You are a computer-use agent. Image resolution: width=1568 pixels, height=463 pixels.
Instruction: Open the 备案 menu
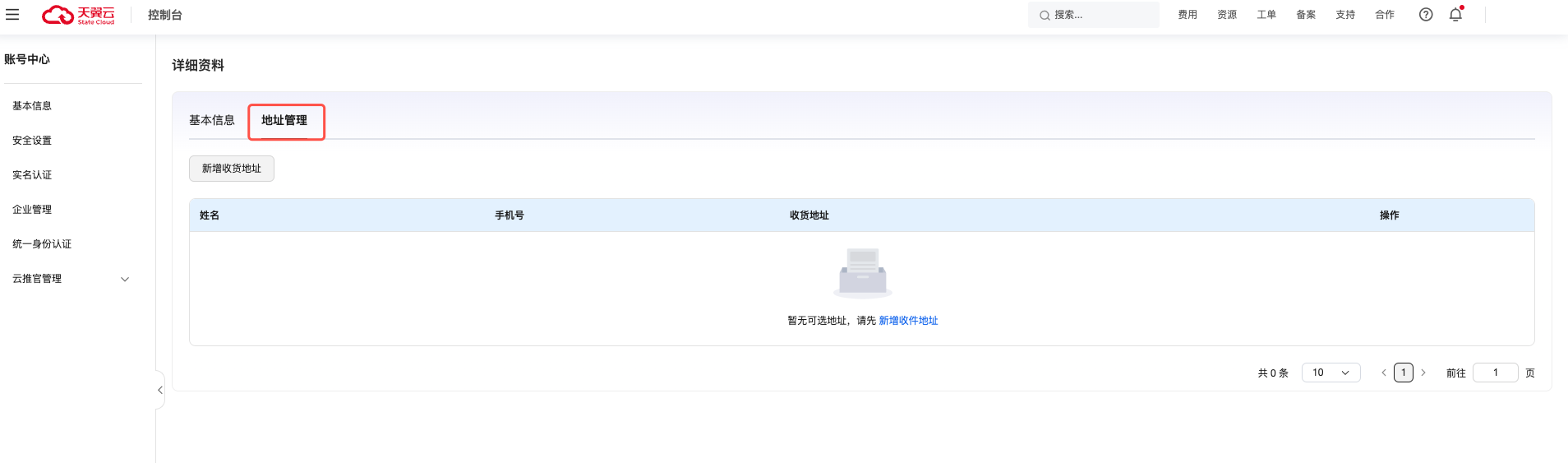[x=1306, y=15]
